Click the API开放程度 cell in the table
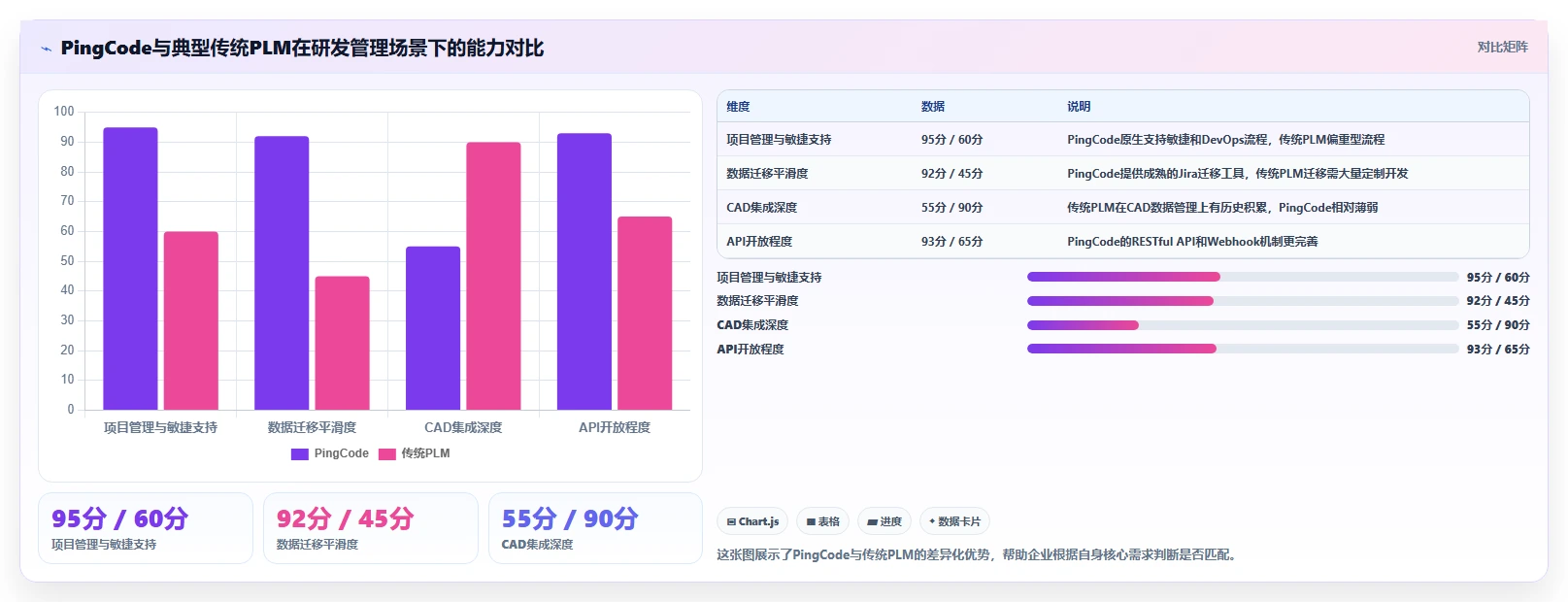Screen dimensions: 1568x602 click(x=759, y=242)
